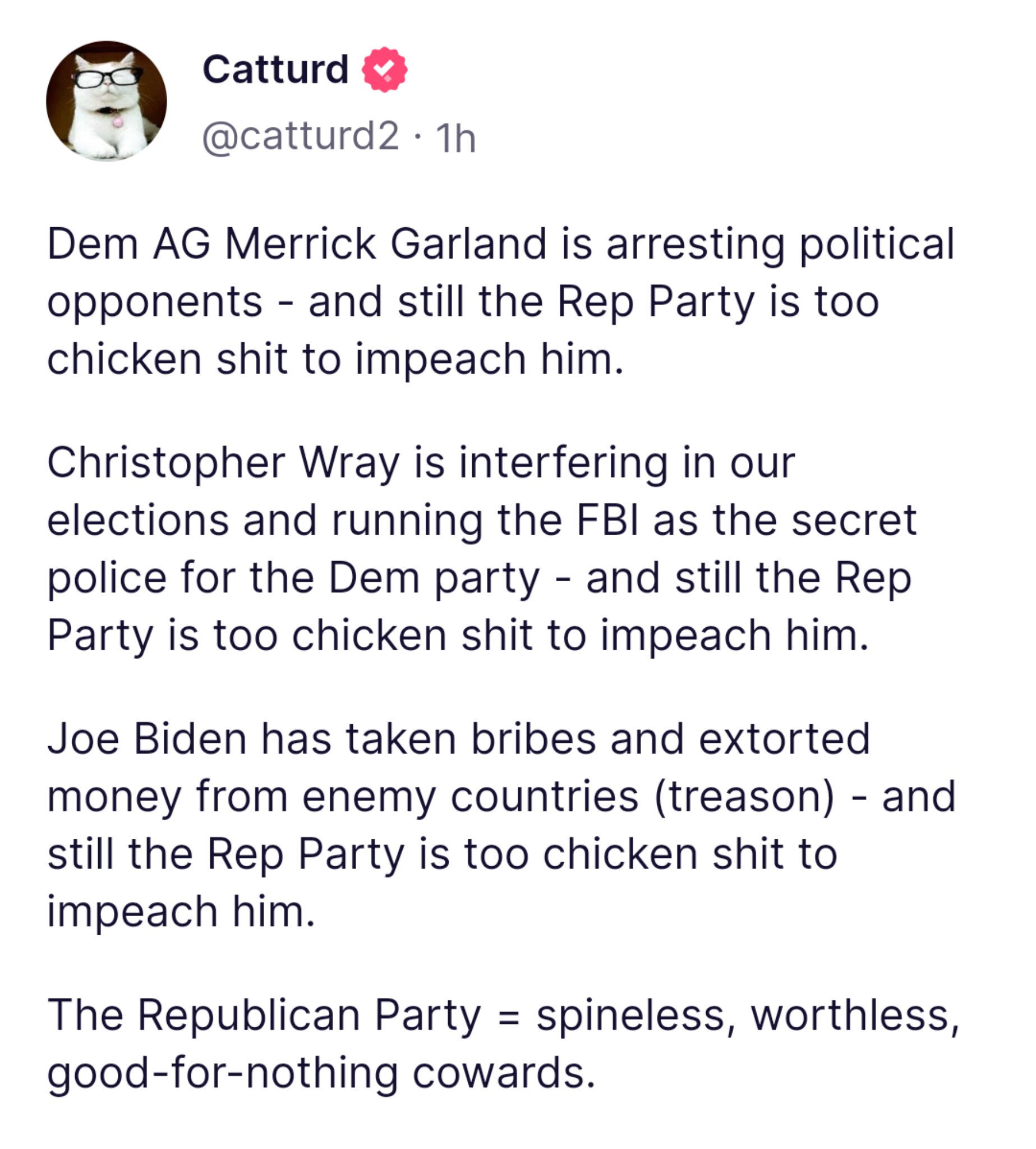Click the 1h post timestamp
Viewport: 1036px width, 1149px height.
455,139
